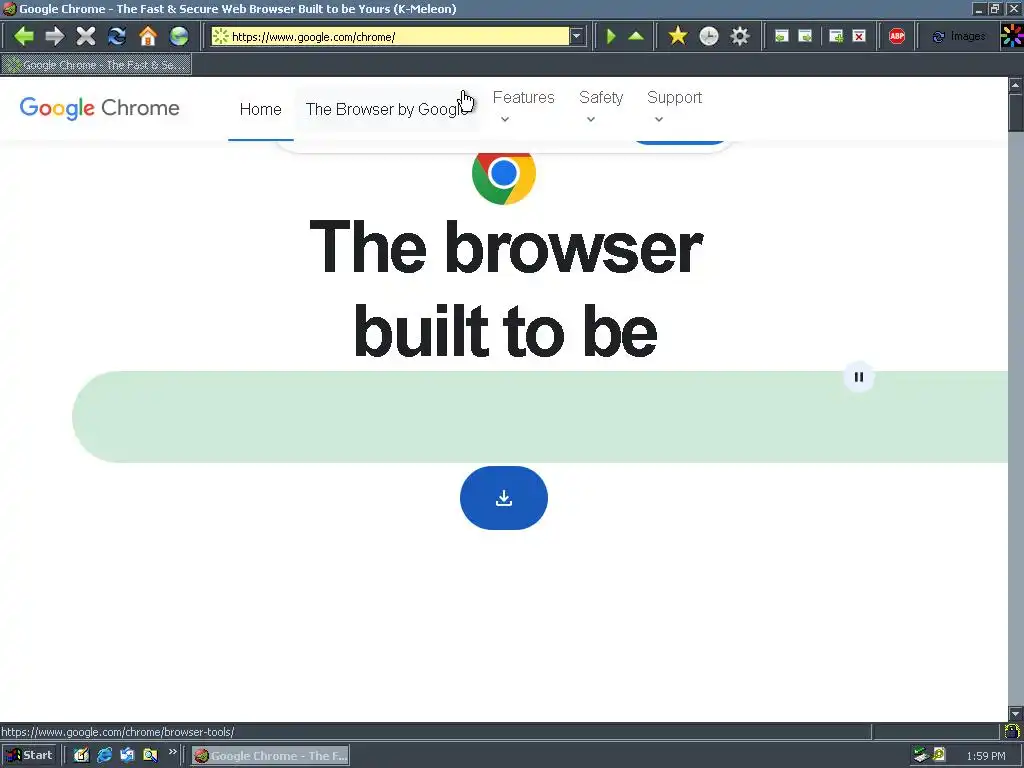The image size is (1024, 768).
Task: Open the Home nav item
Action: point(261,109)
